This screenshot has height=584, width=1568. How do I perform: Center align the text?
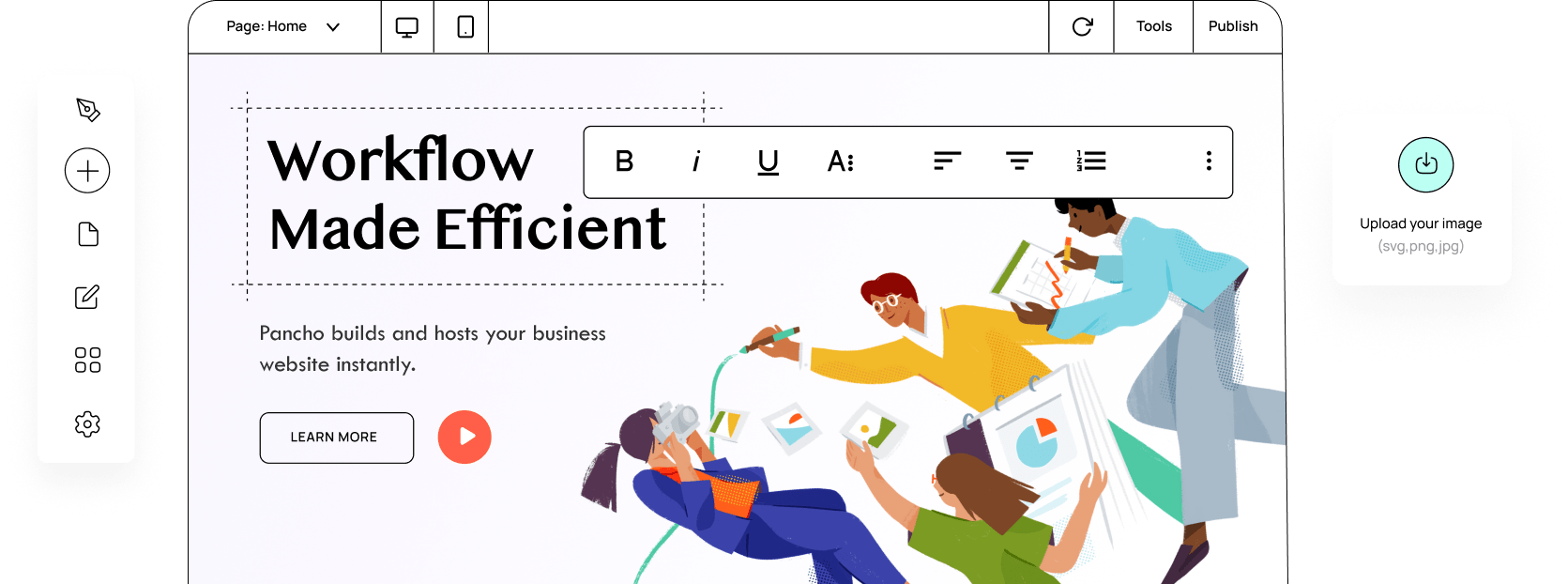coord(1019,161)
